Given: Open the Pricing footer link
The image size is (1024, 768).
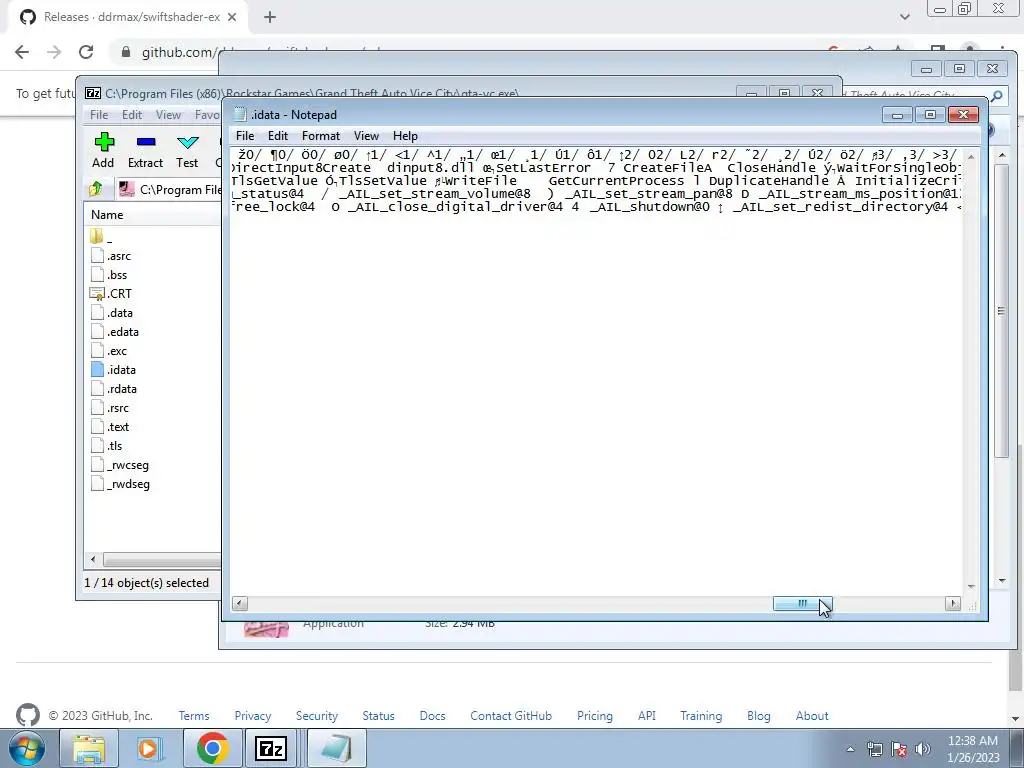Looking at the screenshot, I should (595, 716).
